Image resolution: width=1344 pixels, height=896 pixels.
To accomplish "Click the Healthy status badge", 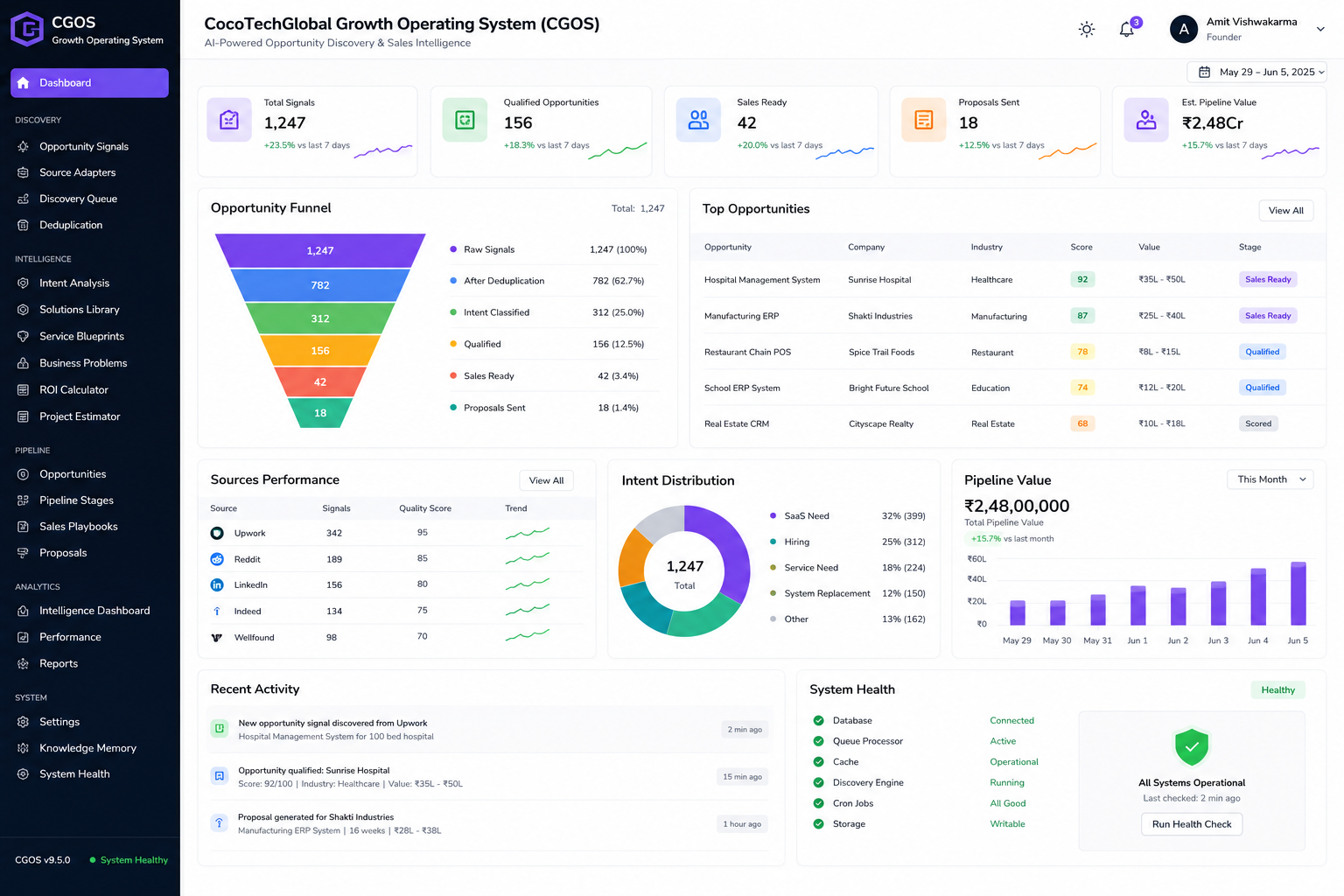I will point(1278,690).
